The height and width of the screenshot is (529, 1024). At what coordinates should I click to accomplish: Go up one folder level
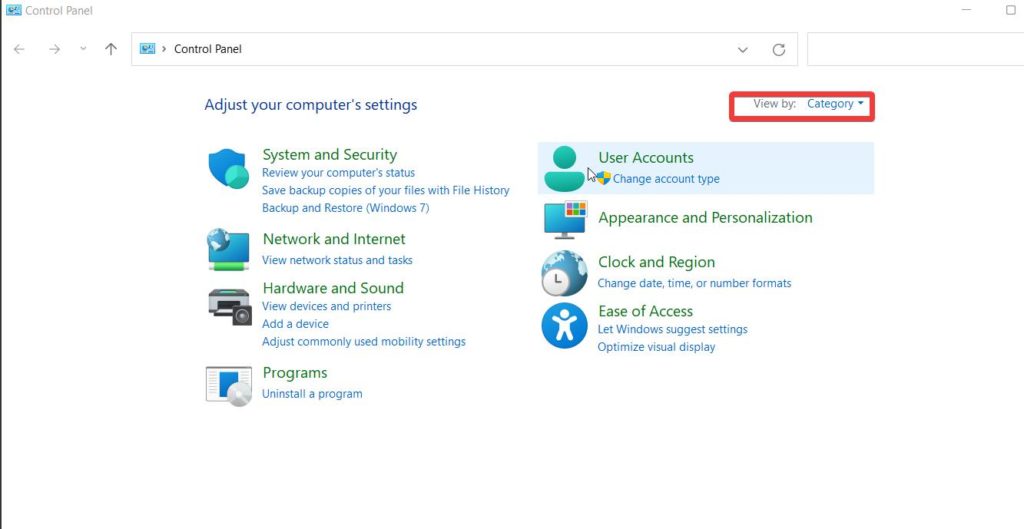pyautogui.click(x=111, y=49)
